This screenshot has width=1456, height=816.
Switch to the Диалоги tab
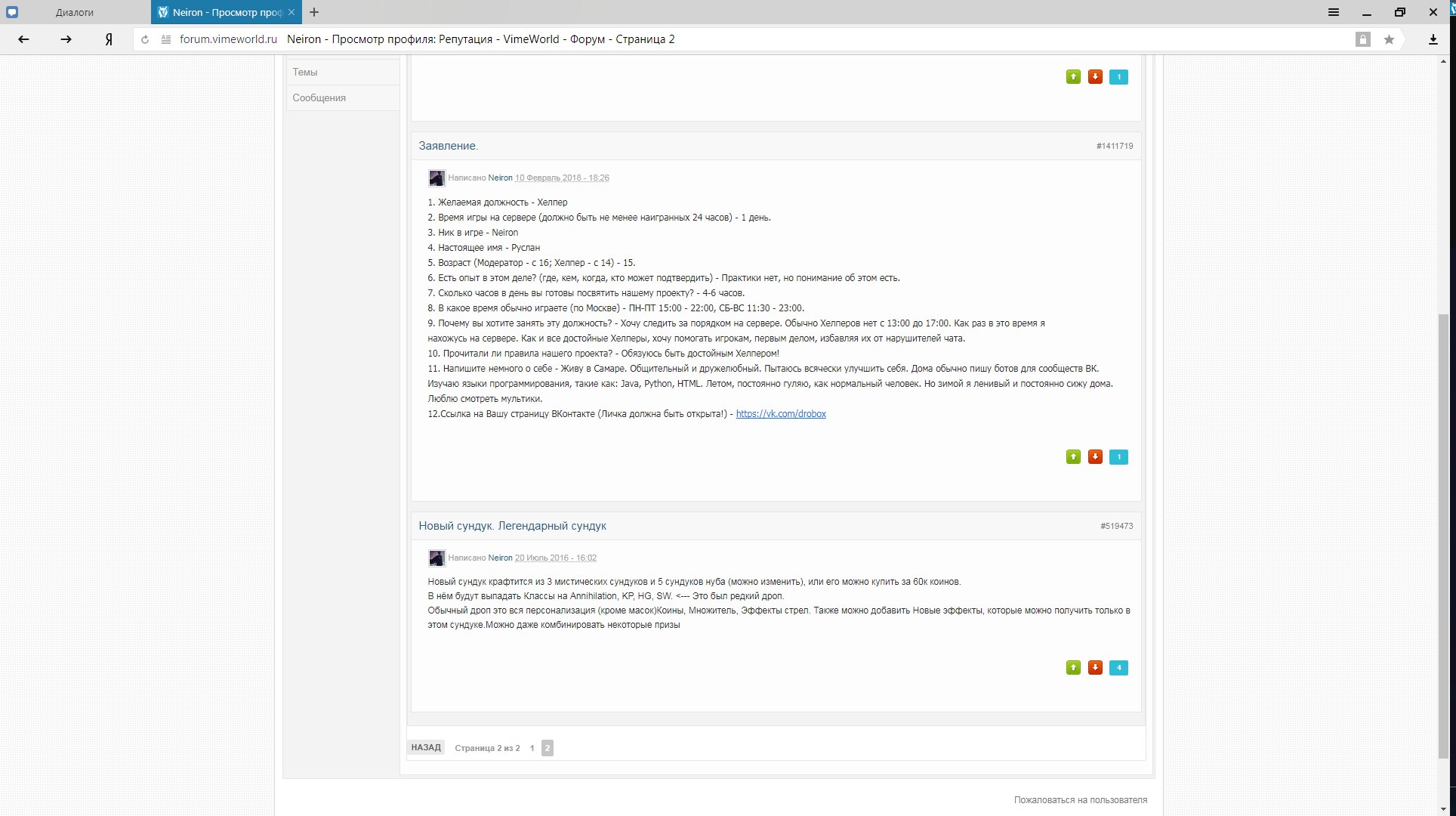coord(75,12)
